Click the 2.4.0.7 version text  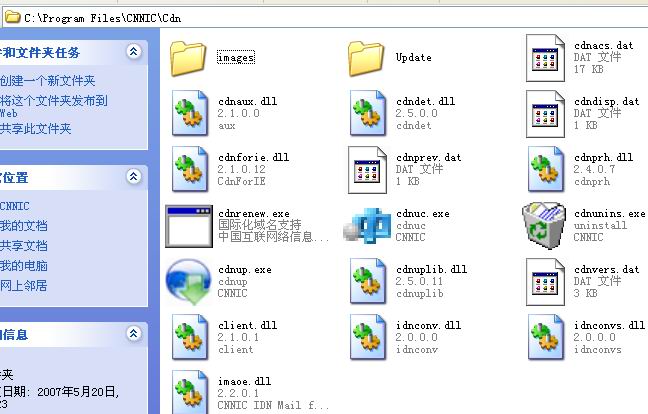coord(594,169)
